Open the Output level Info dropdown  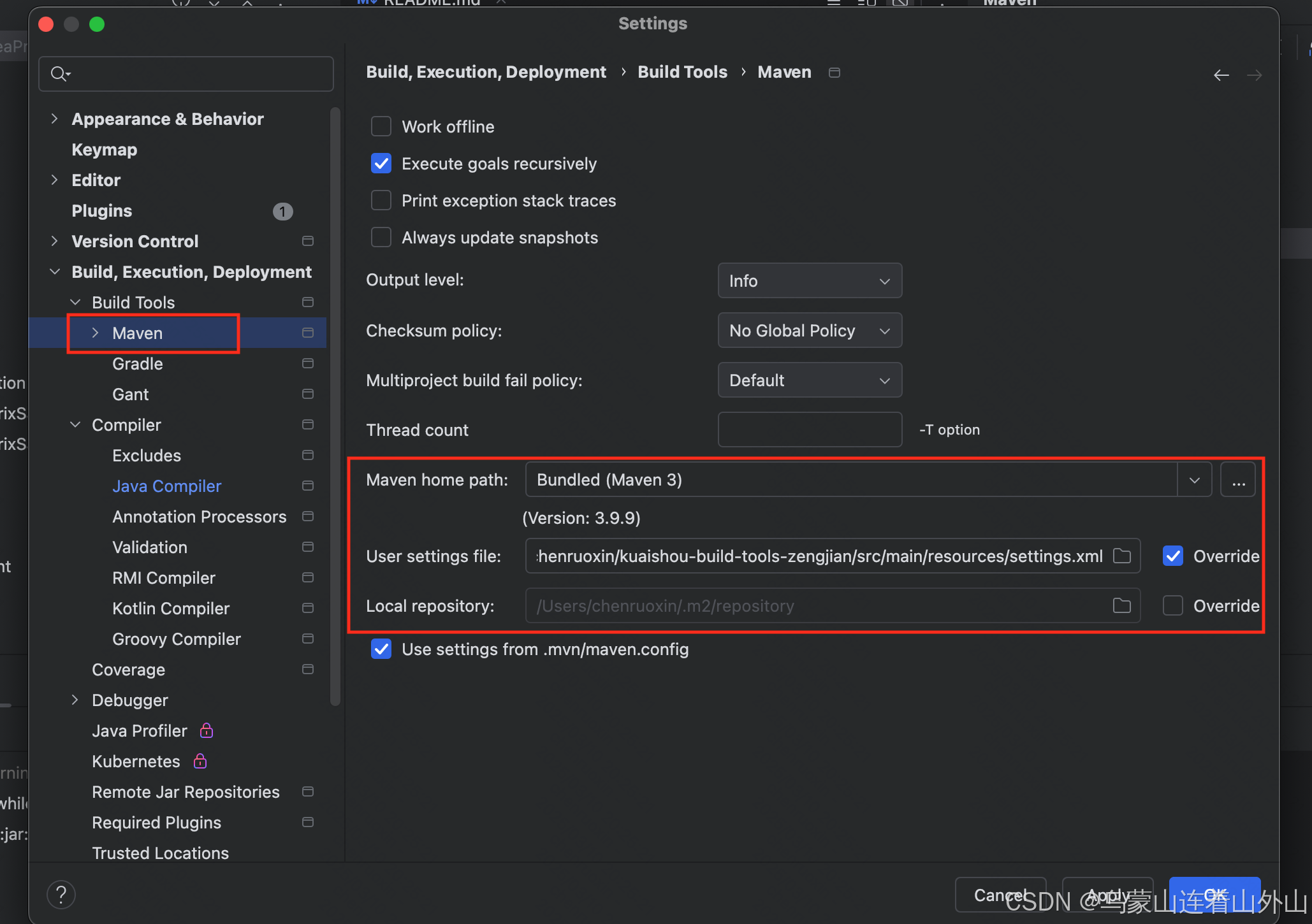click(x=810, y=280)
